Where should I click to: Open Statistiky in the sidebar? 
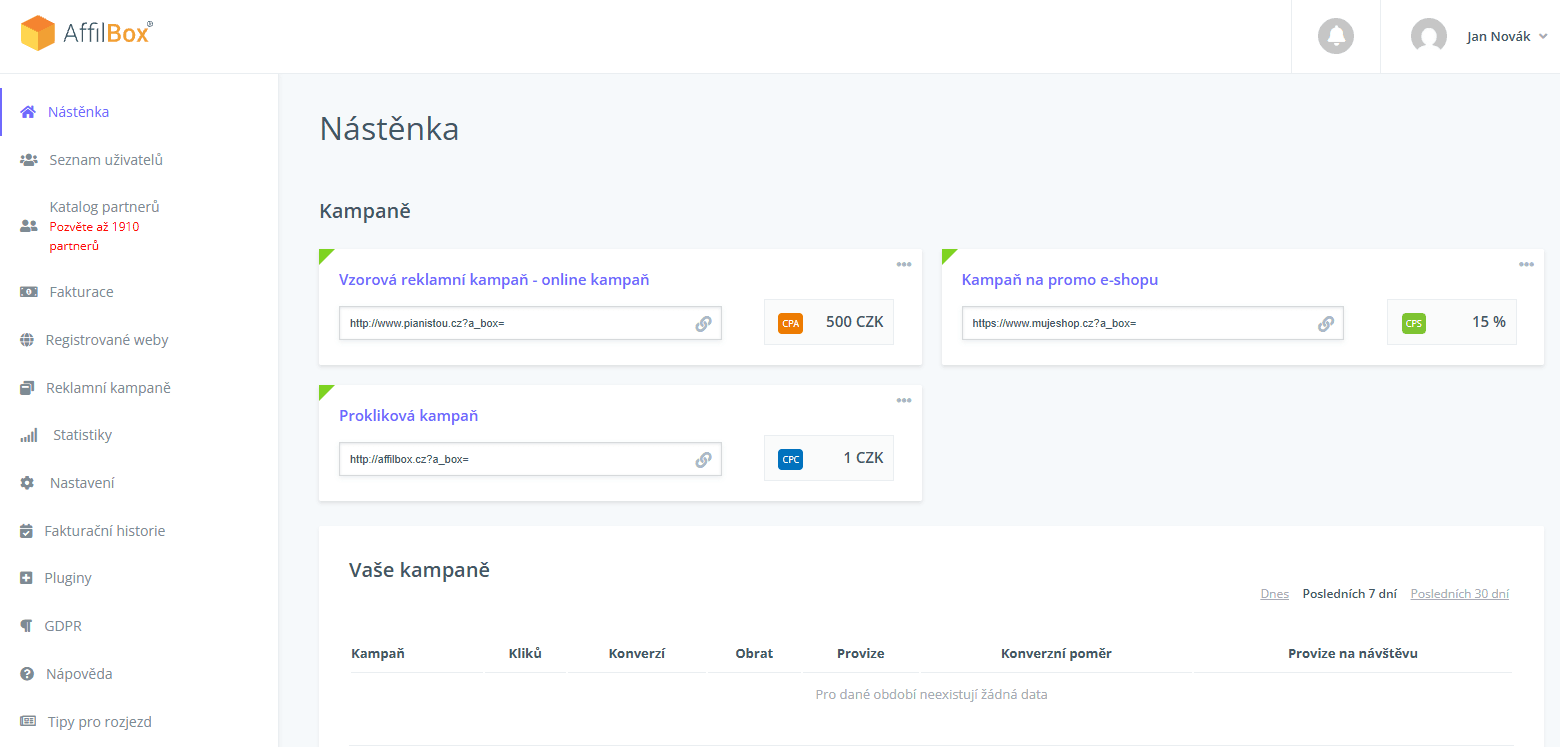(82, 435)
